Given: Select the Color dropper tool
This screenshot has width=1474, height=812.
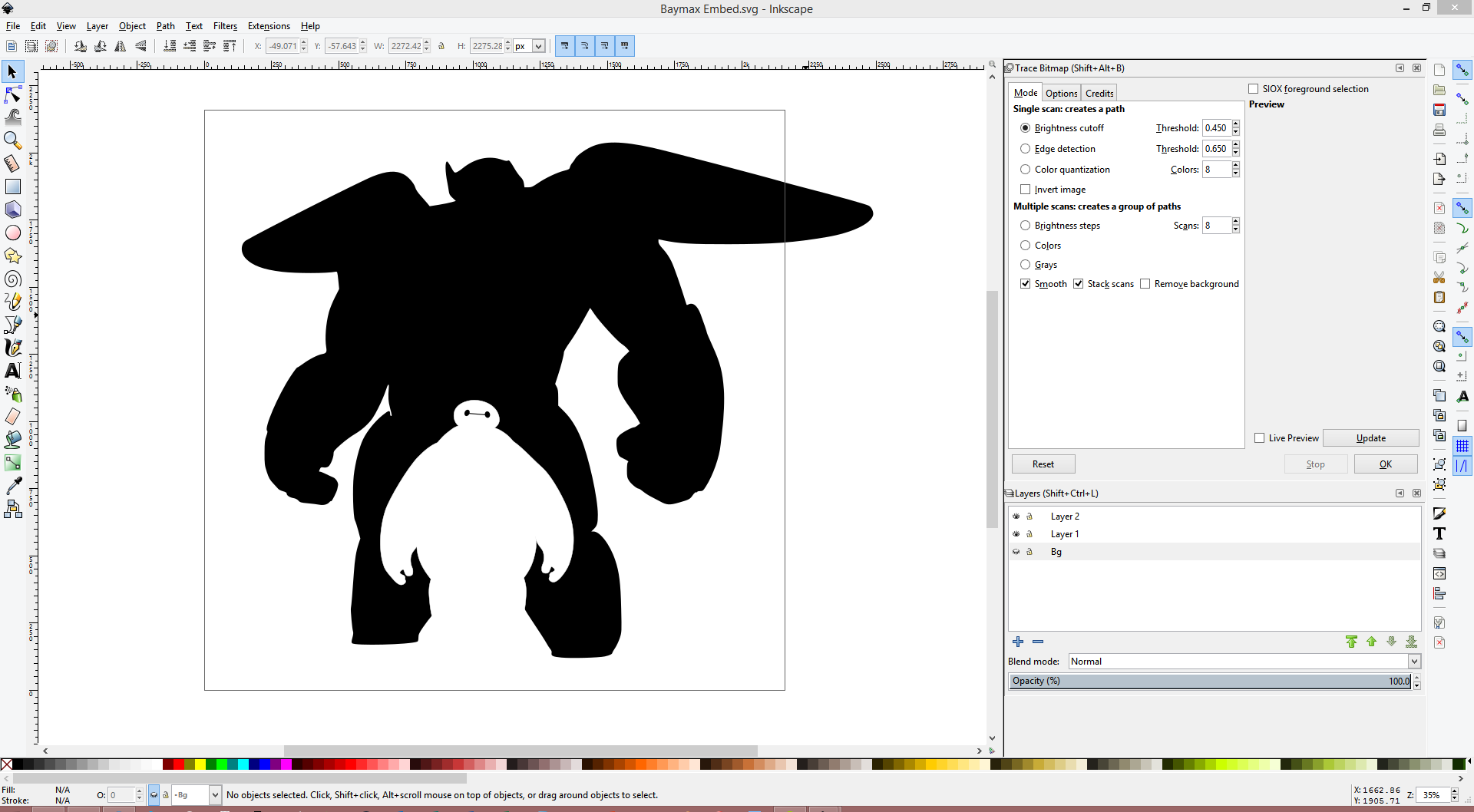Looking at the screenshot, I should (12, 486).
